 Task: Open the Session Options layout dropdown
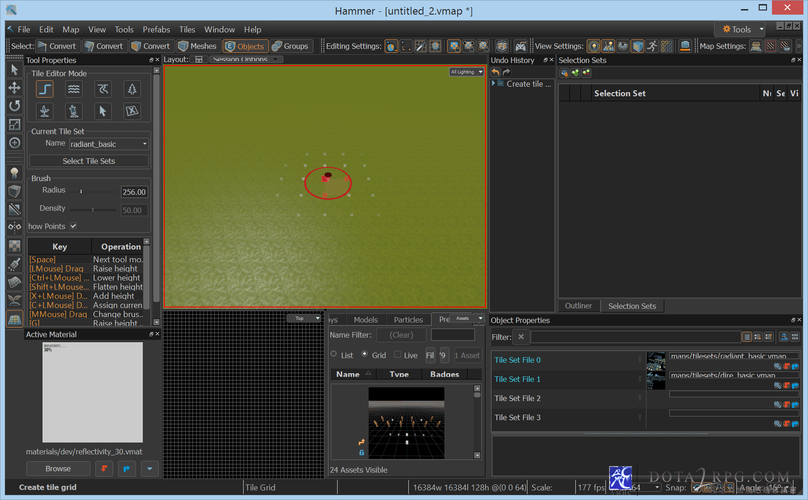pyautogui.click(x=245, y=59)
